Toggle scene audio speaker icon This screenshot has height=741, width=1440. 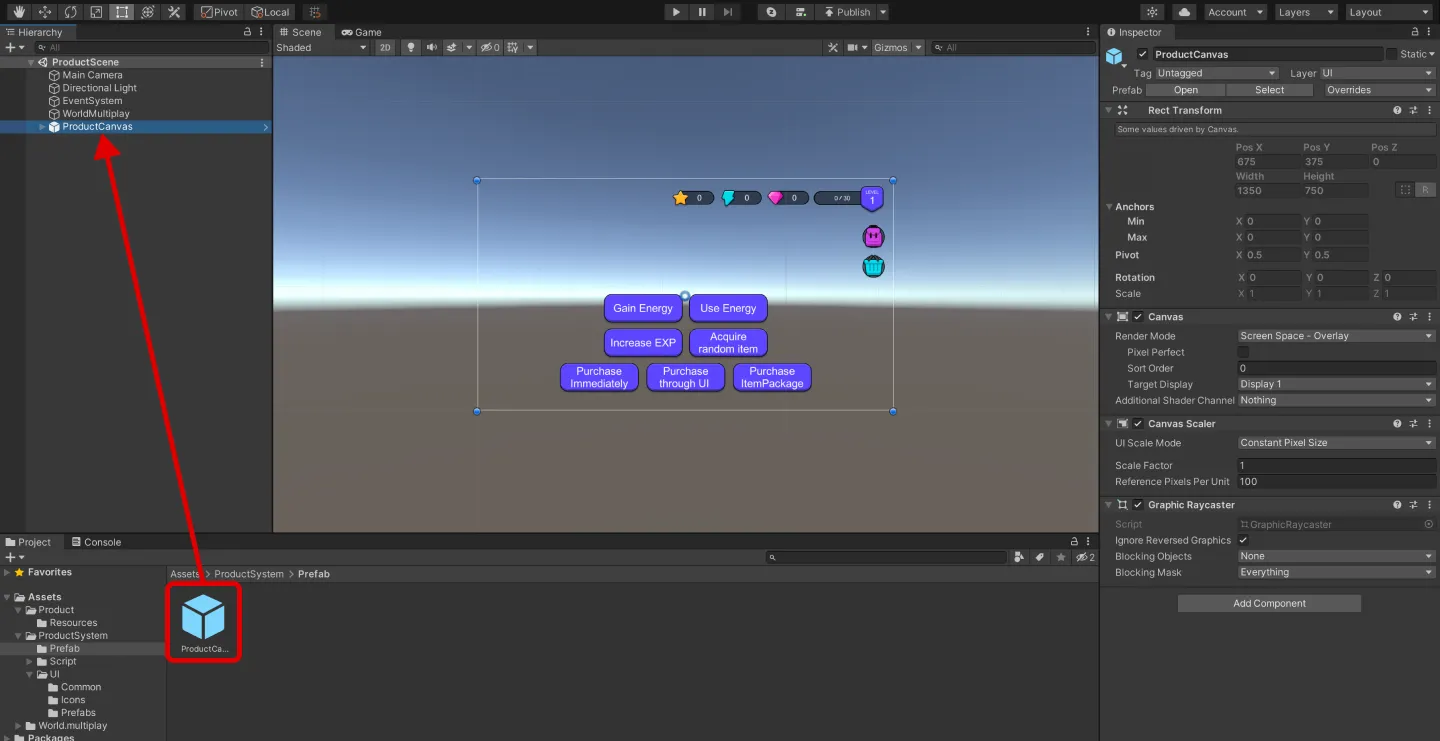pyautogui.click(x=432, y=47)
